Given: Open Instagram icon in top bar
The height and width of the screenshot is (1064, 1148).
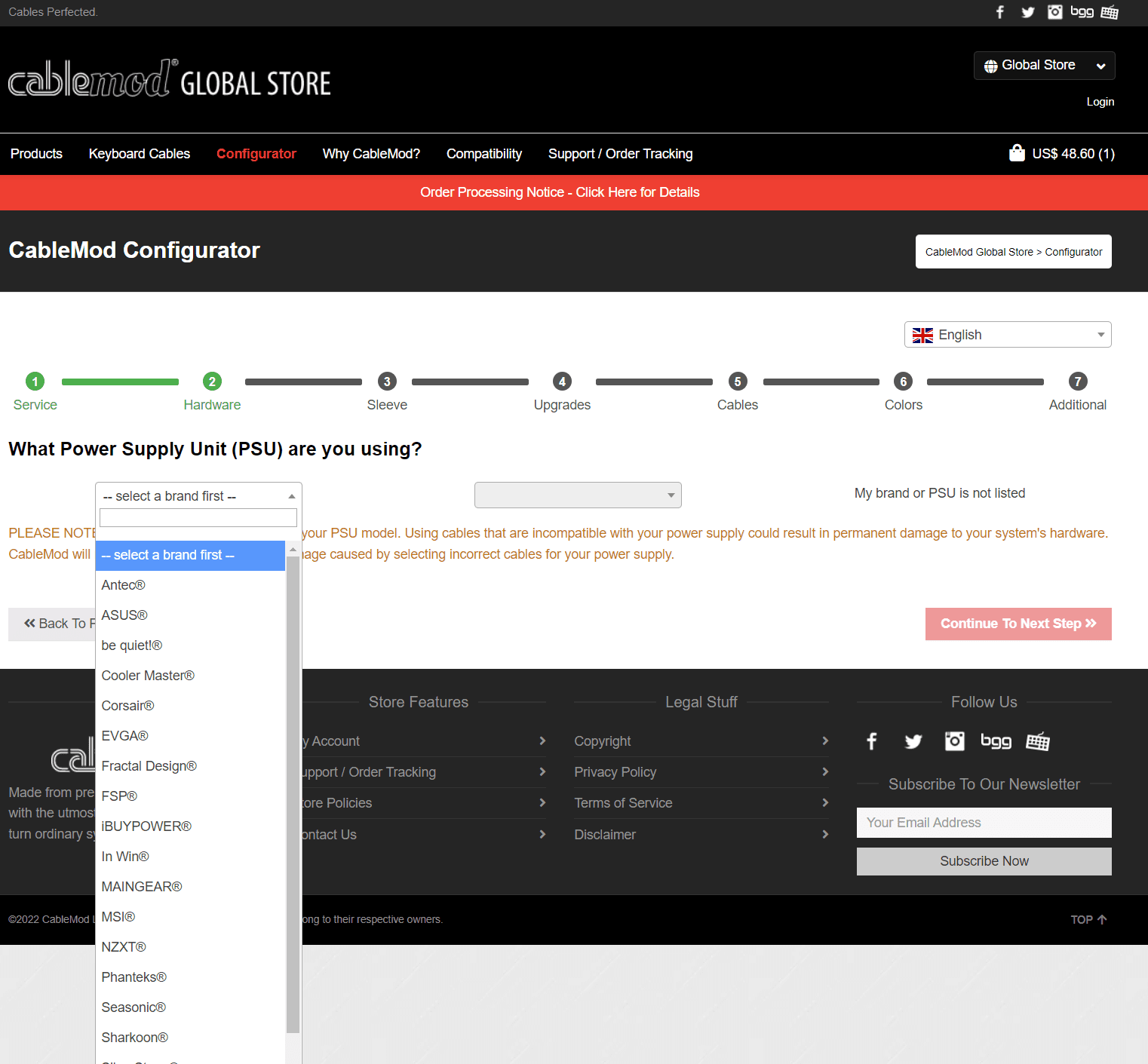Looking at the screenshot, I should pos(1055,12).
